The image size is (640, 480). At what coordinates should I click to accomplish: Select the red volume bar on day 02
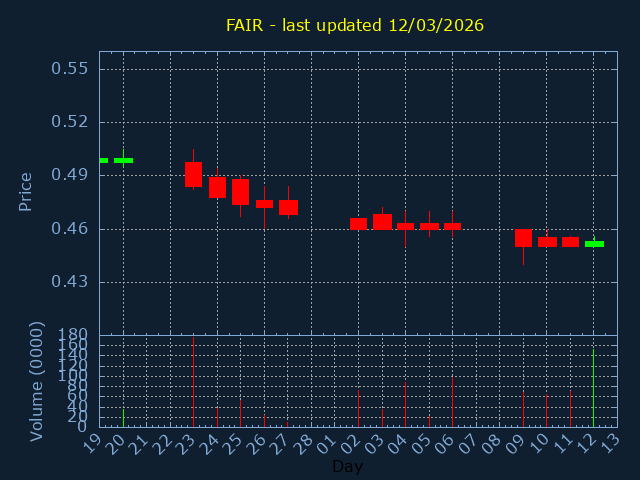click(358, 407)
